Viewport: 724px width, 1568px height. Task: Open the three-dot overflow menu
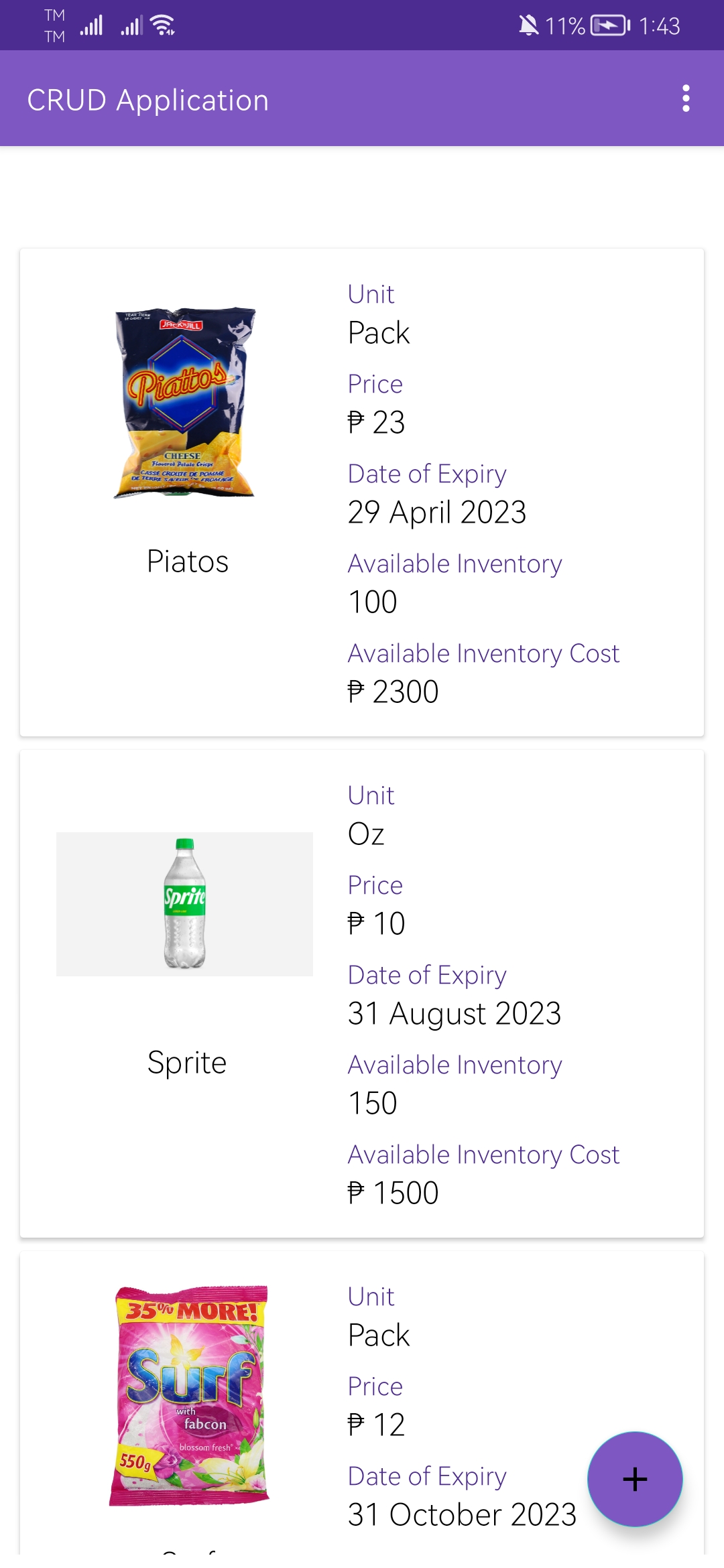pos(685,99)
